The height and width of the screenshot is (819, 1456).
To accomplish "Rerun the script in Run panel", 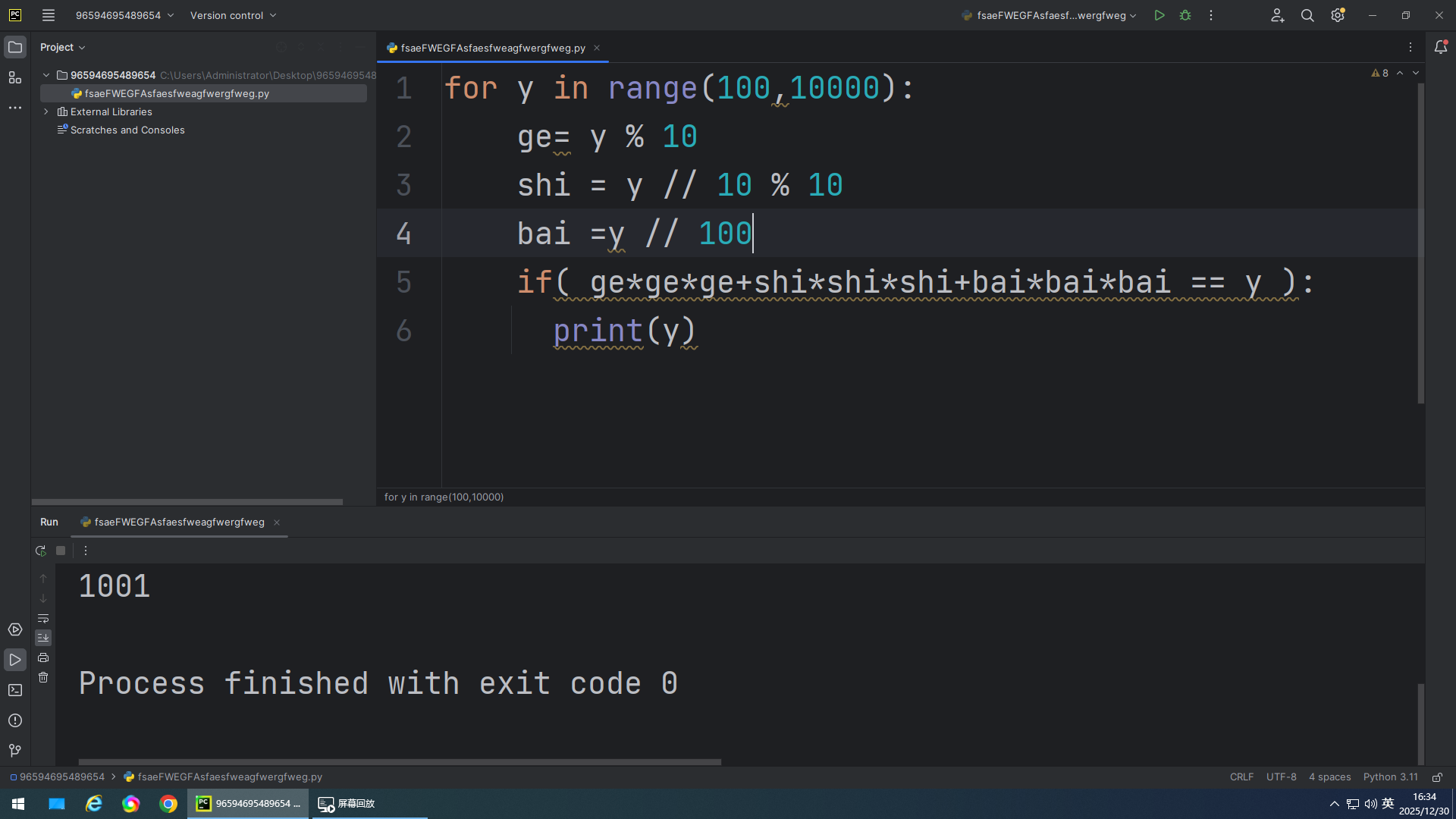I will (x=41, y=551).
